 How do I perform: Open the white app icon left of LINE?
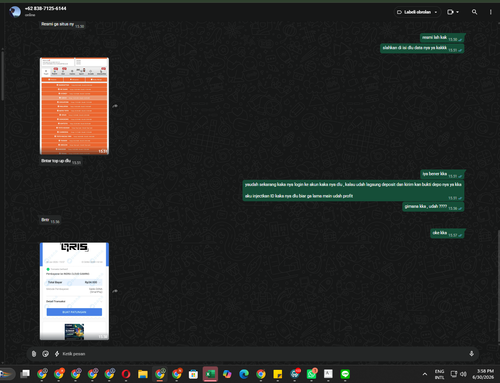[x=328, y=374]
